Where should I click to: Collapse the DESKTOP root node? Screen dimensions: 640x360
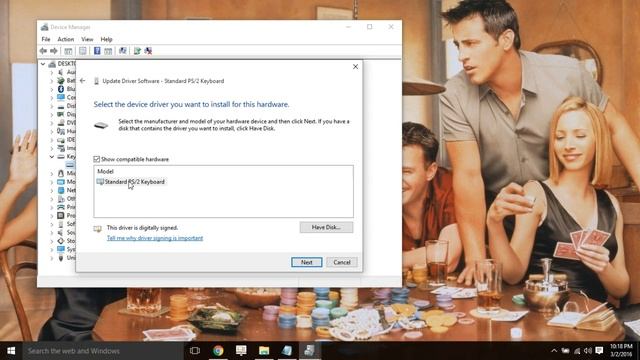(43, 64)
